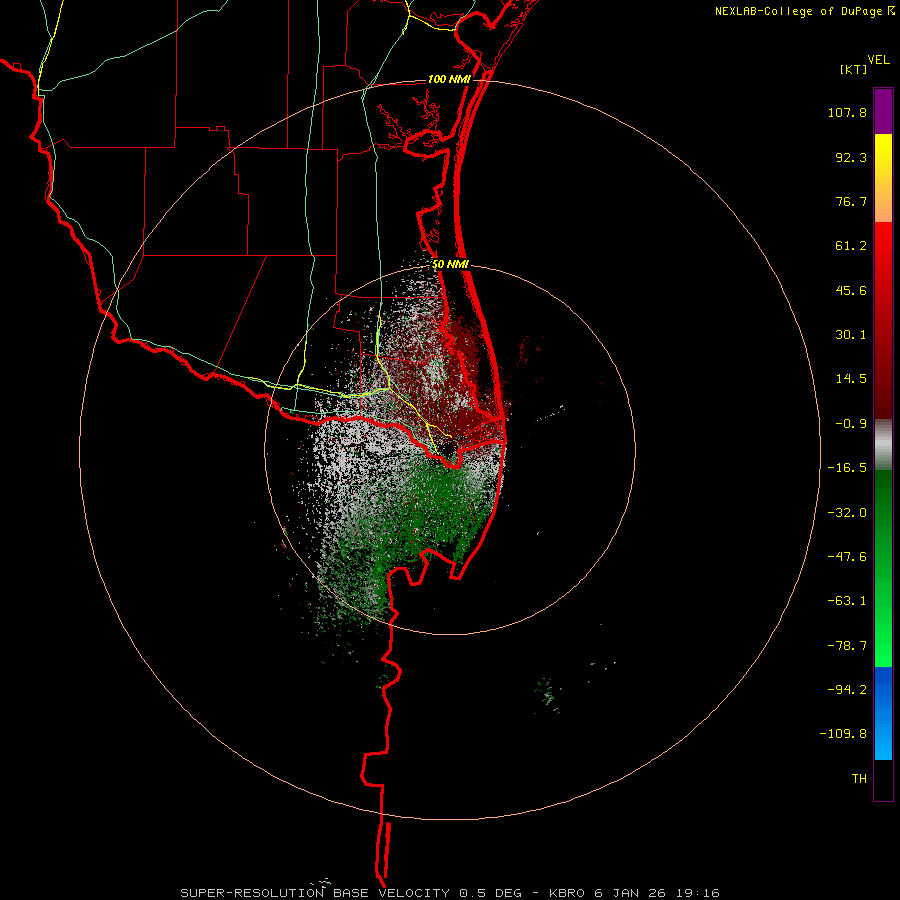Click the 76.7 velocity scale value
Image resolution: width=900 pixels, height=900 pixels.
(851, 201)
